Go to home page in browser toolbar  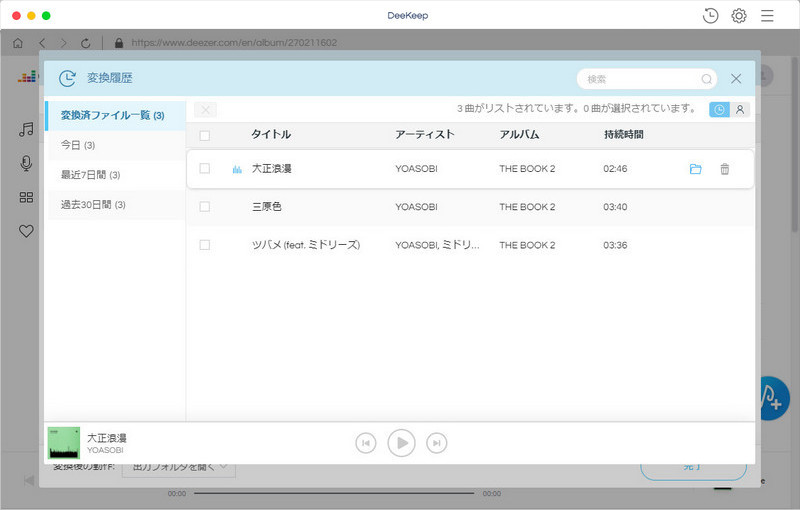click(x=18, y=43)
